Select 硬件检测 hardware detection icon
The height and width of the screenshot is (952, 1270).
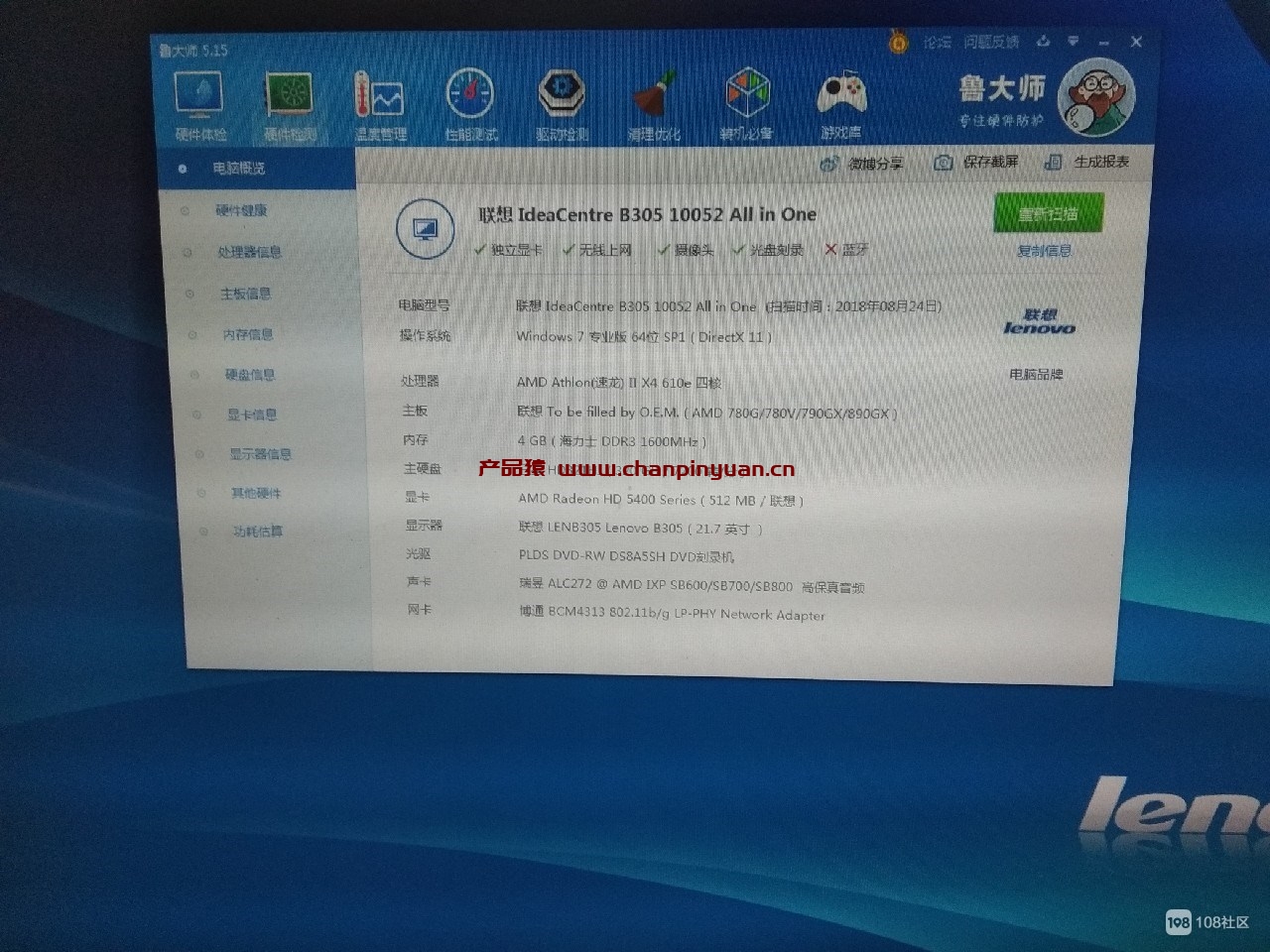[290, 108]
